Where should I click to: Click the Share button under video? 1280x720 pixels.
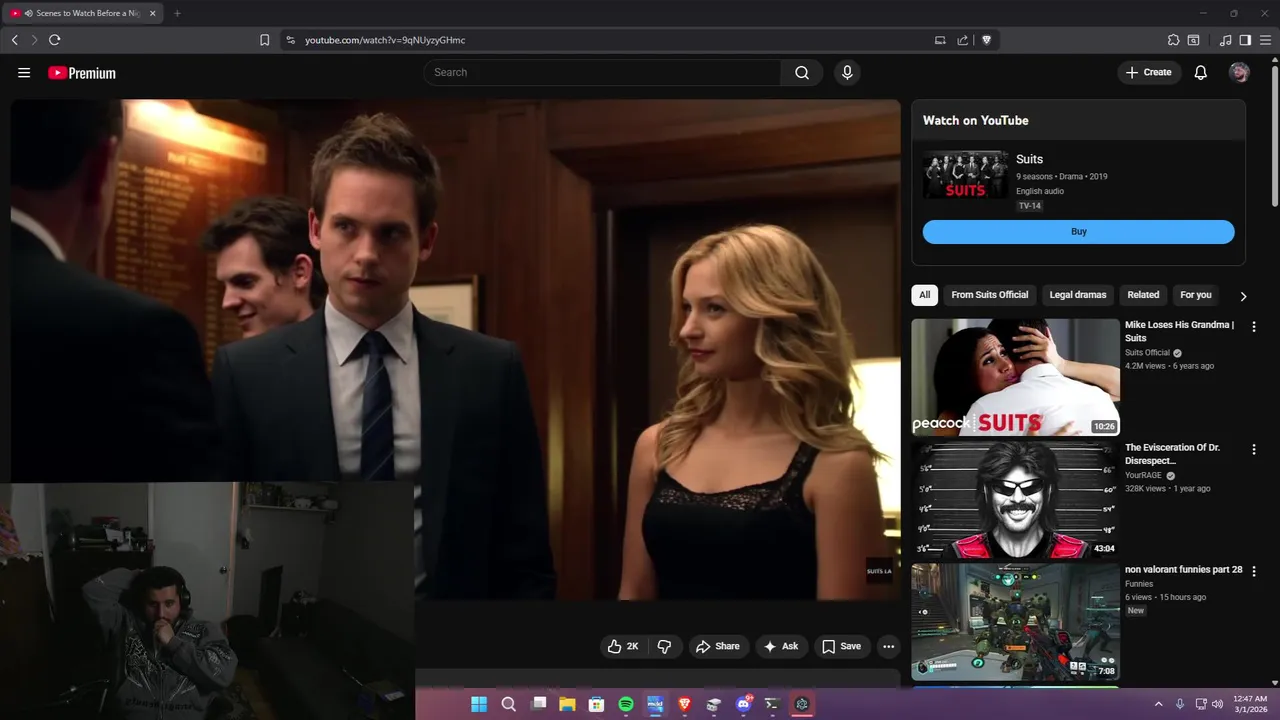[x=718, y=647]
